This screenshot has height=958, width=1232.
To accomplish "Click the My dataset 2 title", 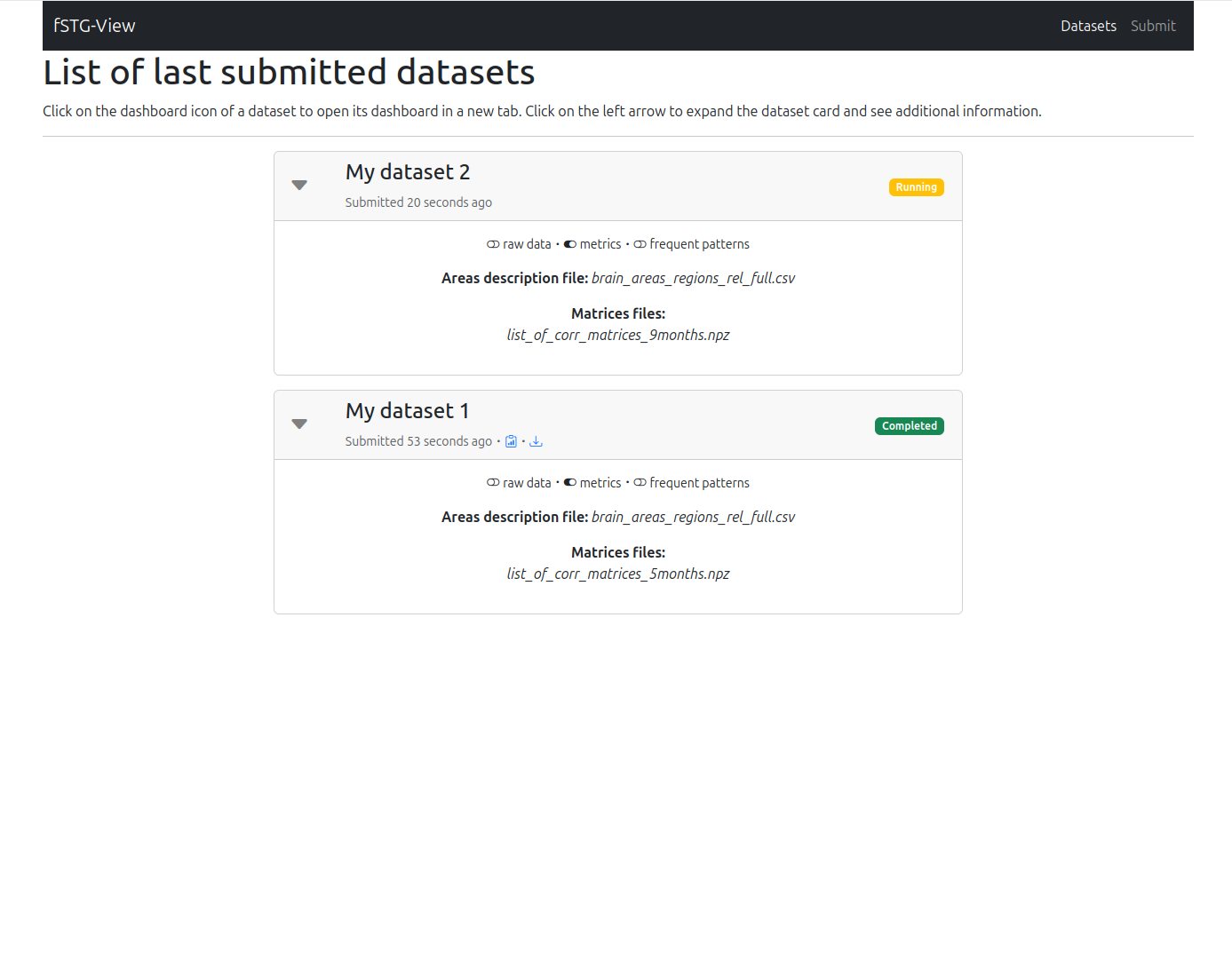I will click(408, 172).
